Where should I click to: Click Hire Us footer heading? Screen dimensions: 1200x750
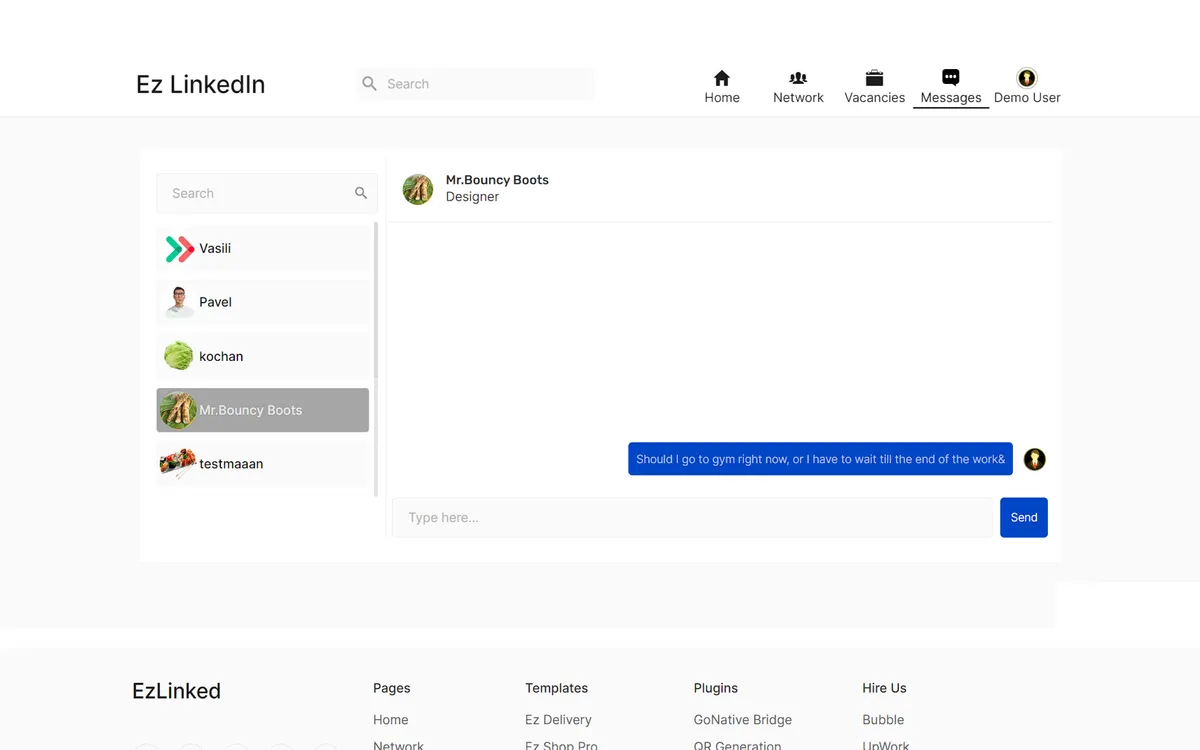click(884, 688)
